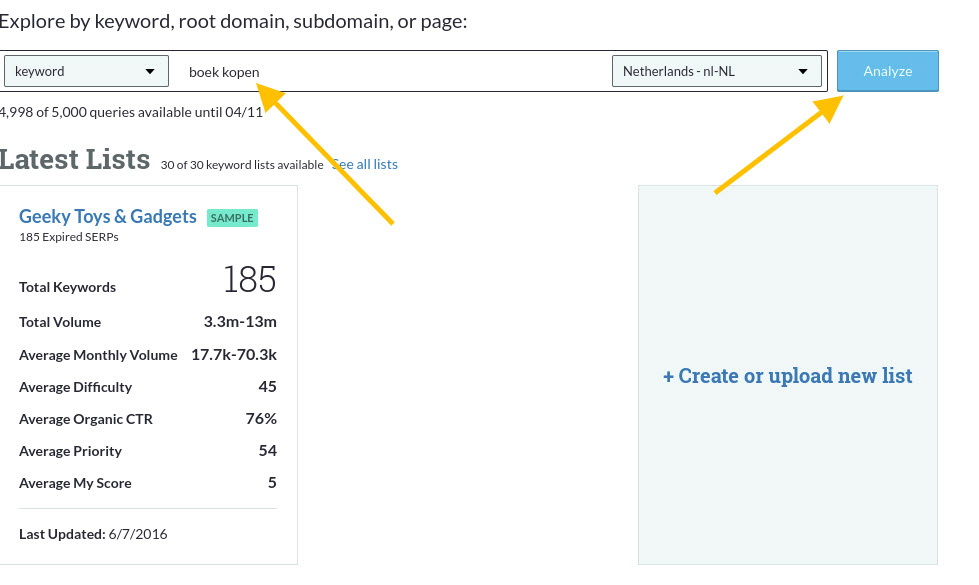Image resolution: width=979 pixels, height=585 pixels.
Task: Click the Average My Score label
Action: (75, 483)
